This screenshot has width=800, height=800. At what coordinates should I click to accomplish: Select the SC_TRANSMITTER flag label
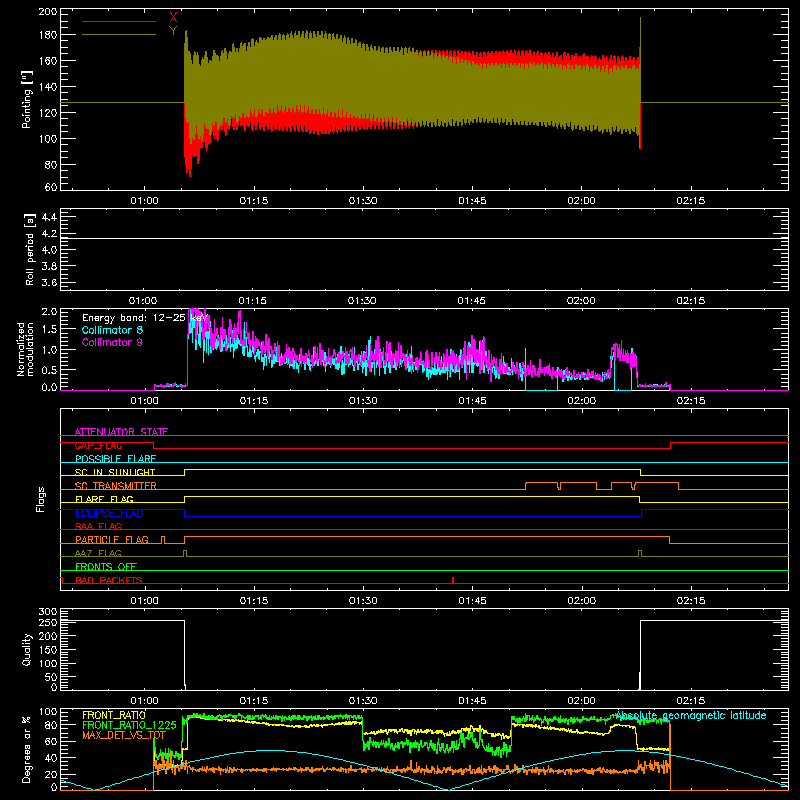coord(115,486)
